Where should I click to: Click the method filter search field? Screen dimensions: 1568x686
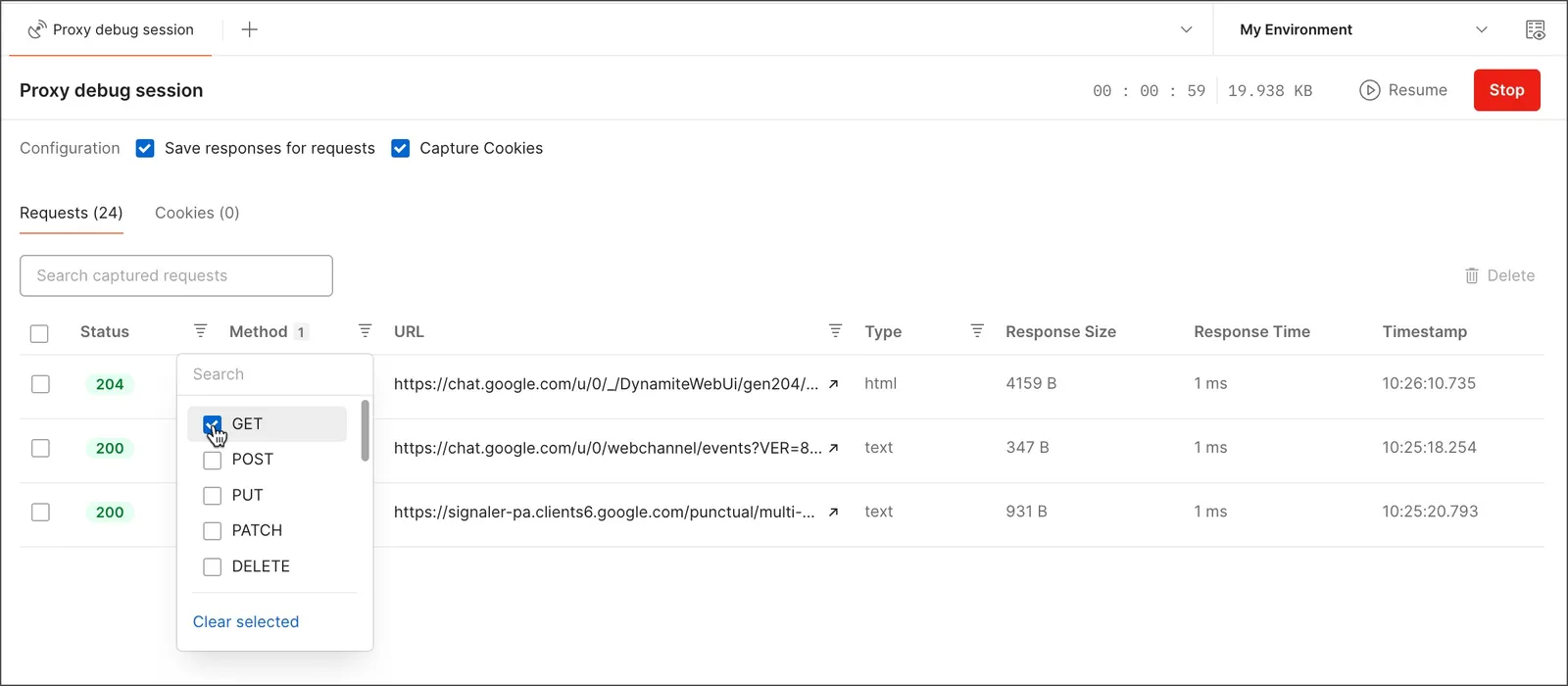click(x=274, y=374)
